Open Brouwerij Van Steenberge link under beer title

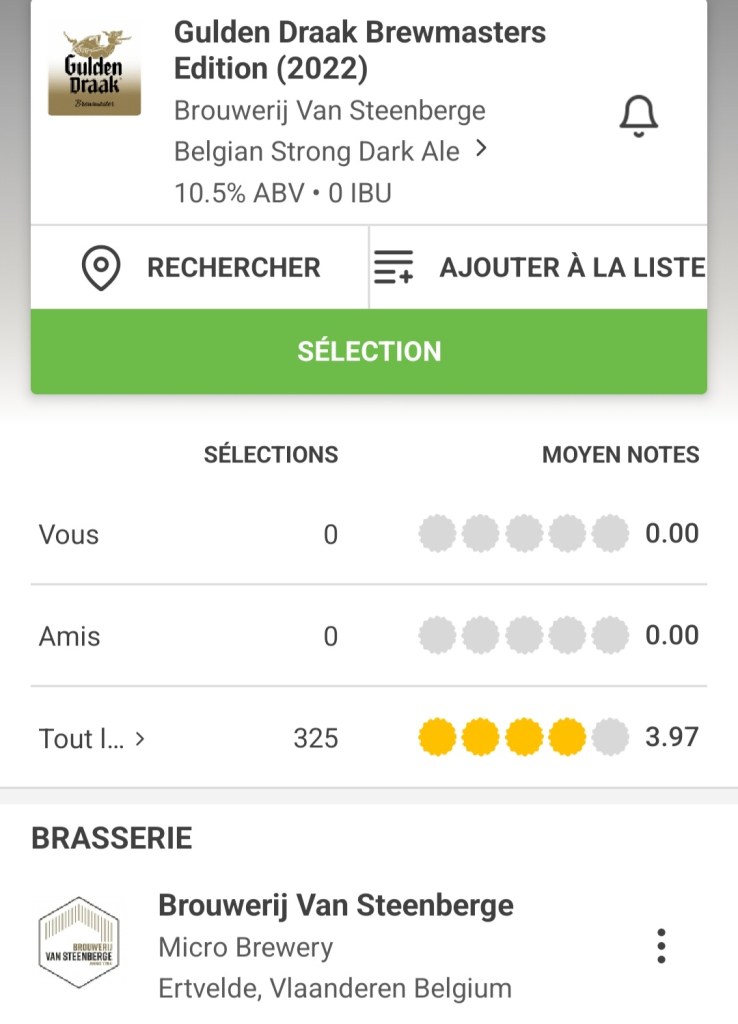(329, 110)
